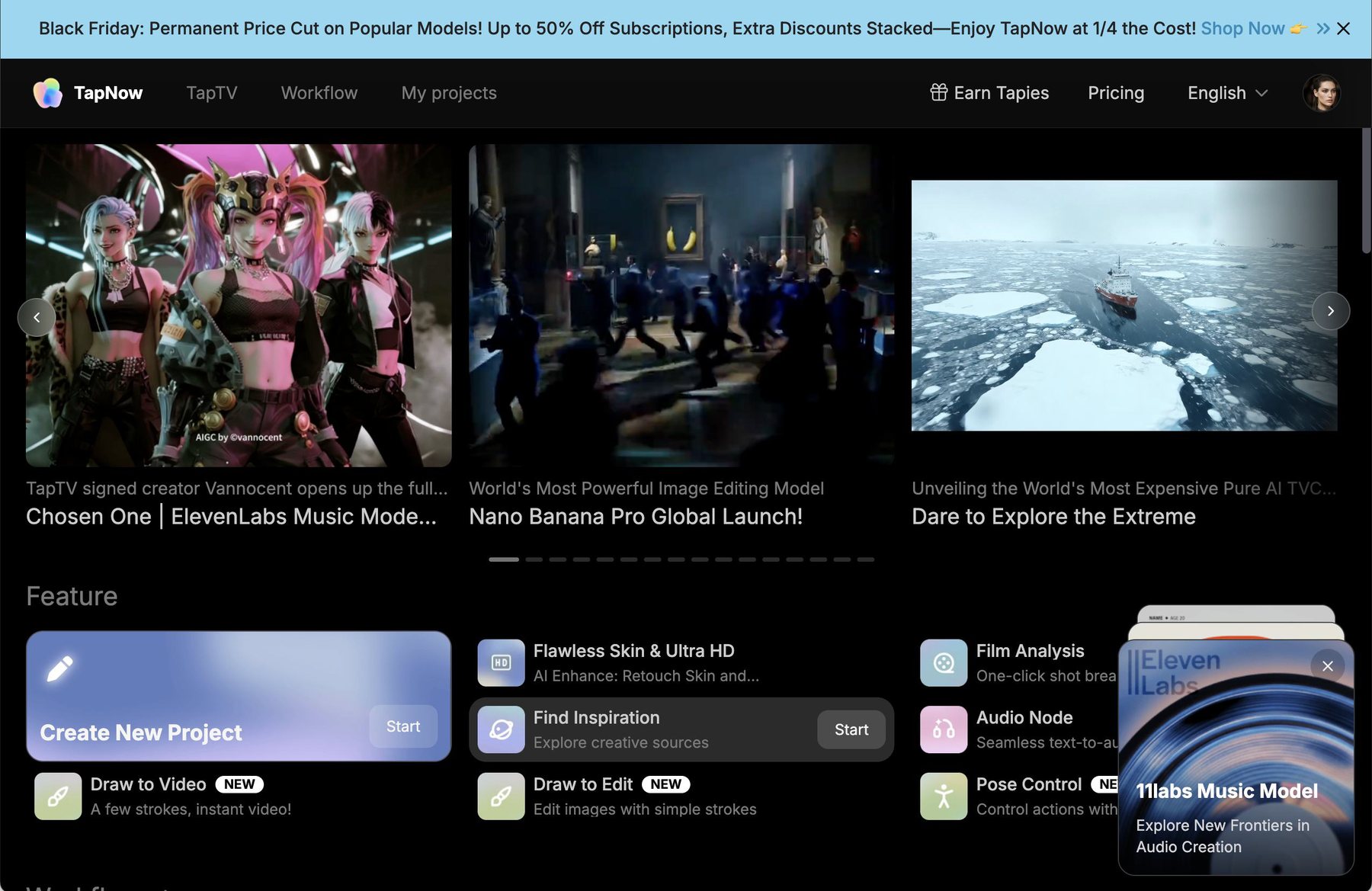Select the second carousel indicator
Image resolution: width=1372 pixels, height=891 pixels.
point(534,559)
